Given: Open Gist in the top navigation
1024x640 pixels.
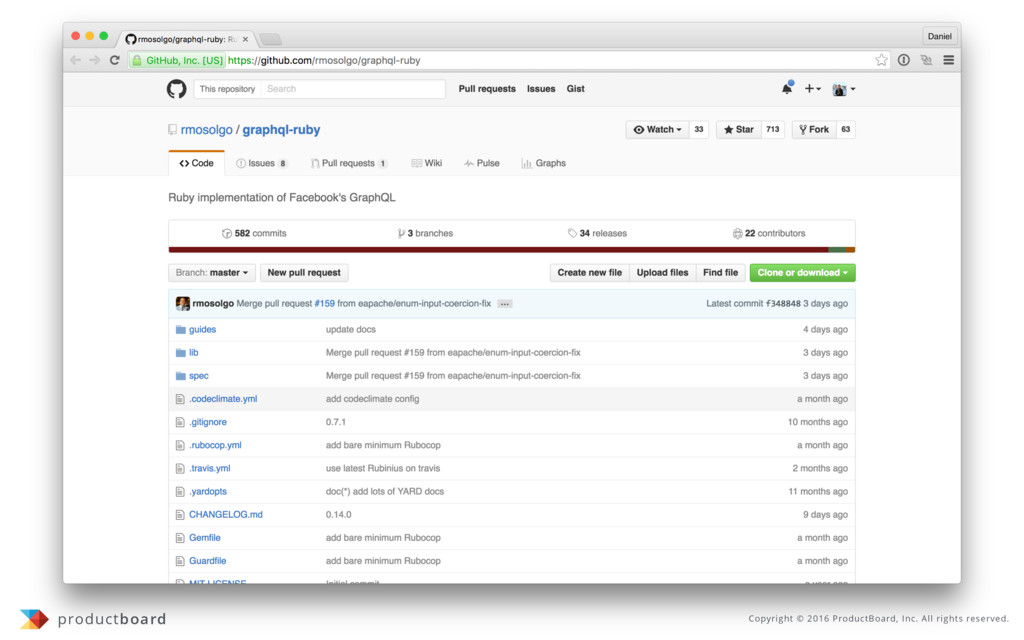Looking at the screenshot, I should pos(575,89).
